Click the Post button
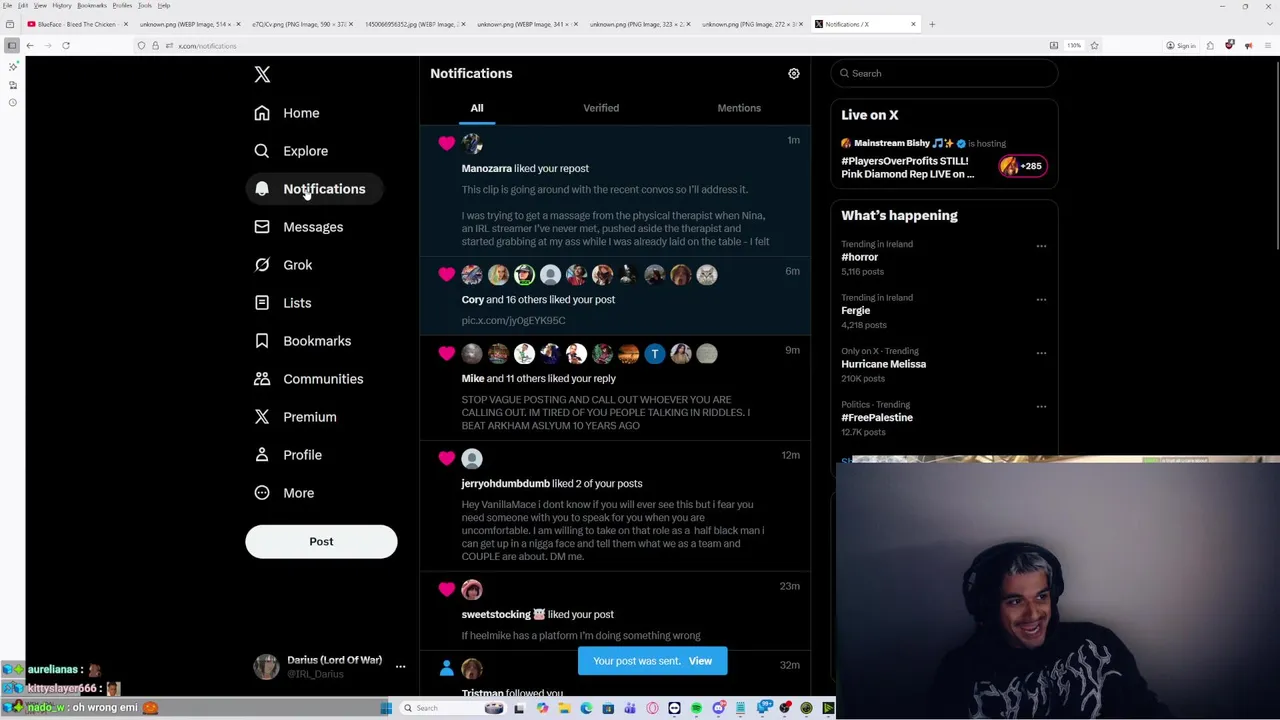The image size is (1280, 720). pyautogui.click(x=321, y=541)
